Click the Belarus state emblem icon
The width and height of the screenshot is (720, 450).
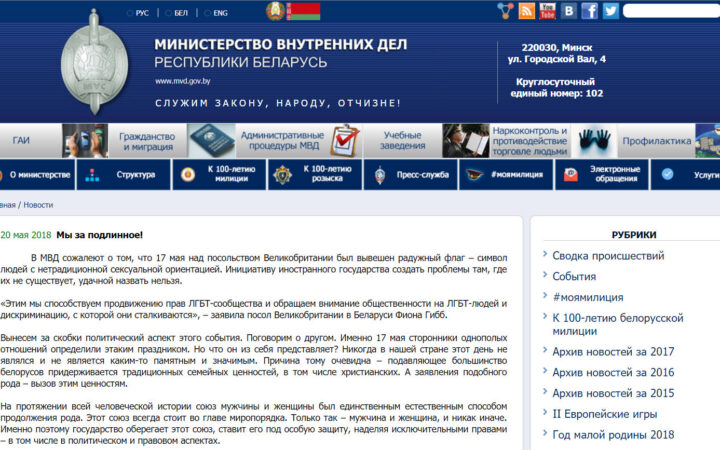click(276, 11)
